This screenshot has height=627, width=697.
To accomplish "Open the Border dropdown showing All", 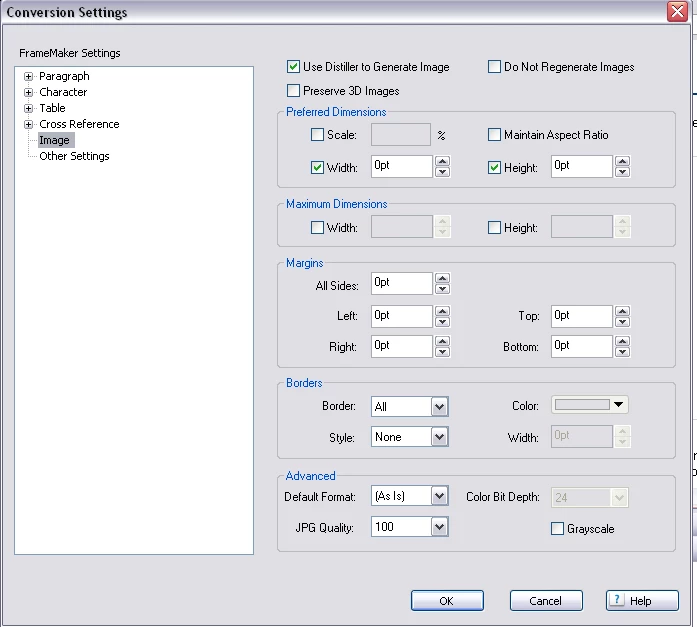I will pos(409,407).
